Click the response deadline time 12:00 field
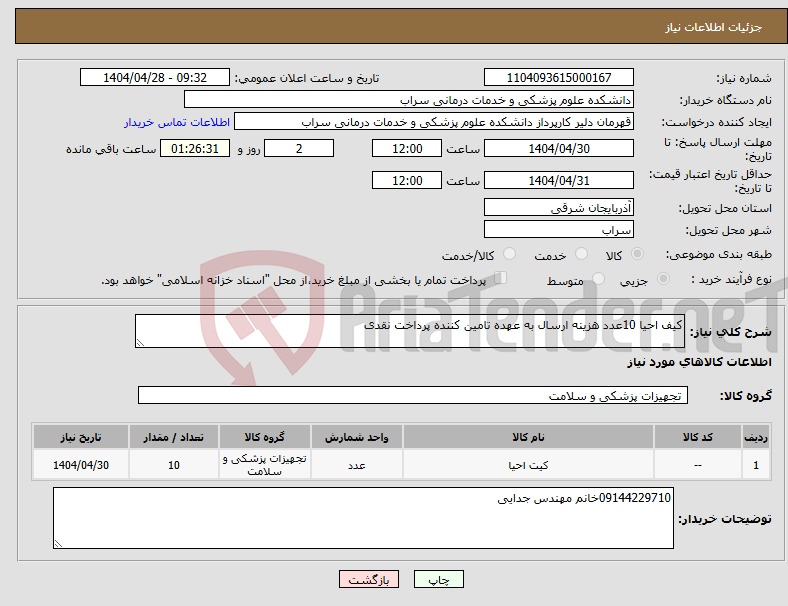The image size is (788, 606). click(407, 148)
